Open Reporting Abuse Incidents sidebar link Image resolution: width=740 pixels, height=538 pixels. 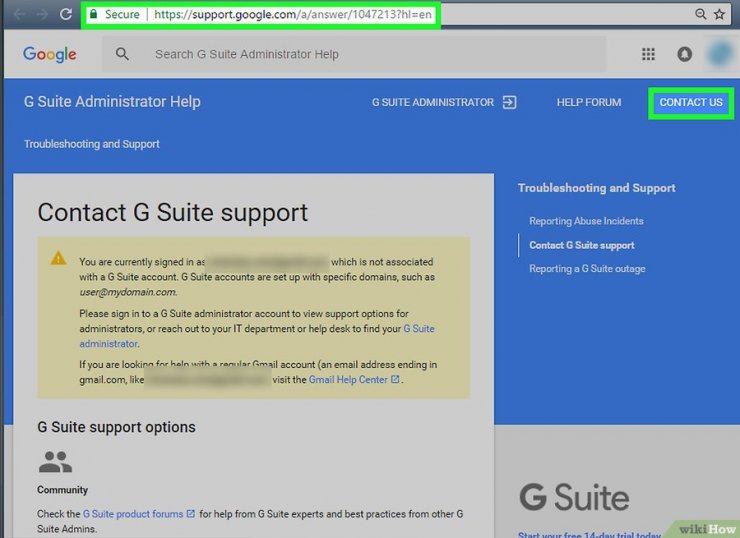[586, 221]
